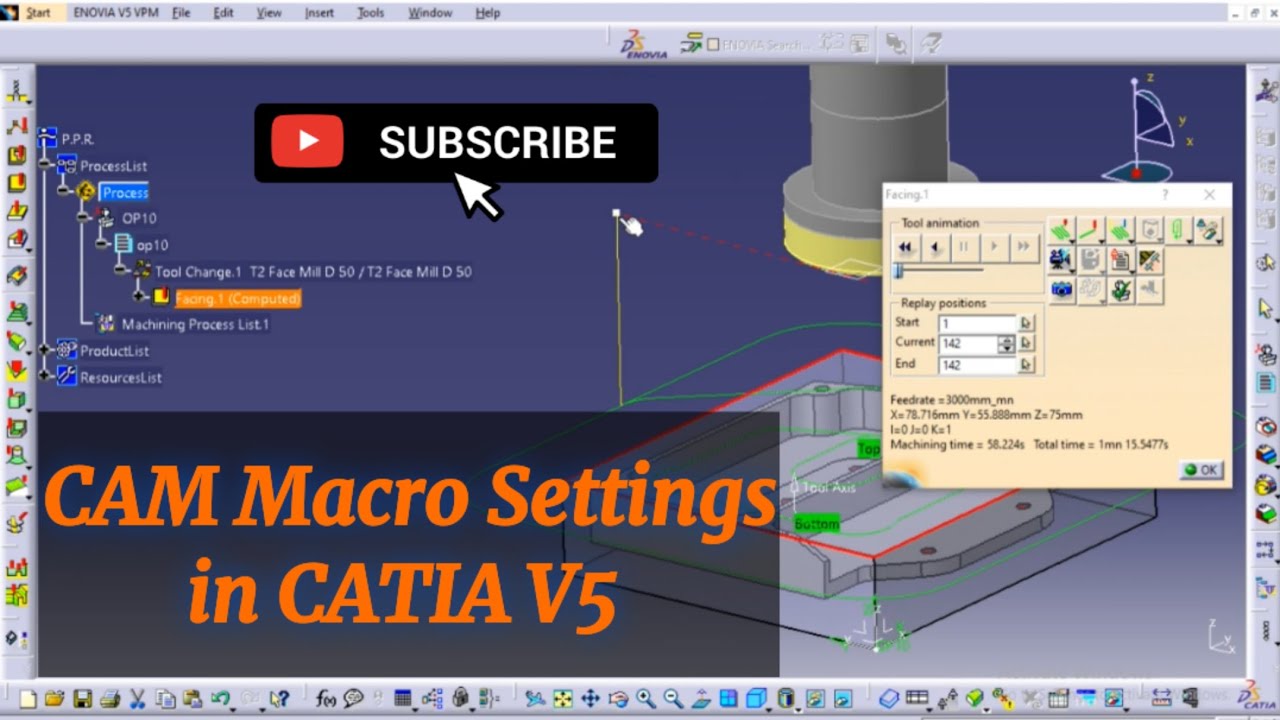Expand the ProductList tree node

pos(44,350)
